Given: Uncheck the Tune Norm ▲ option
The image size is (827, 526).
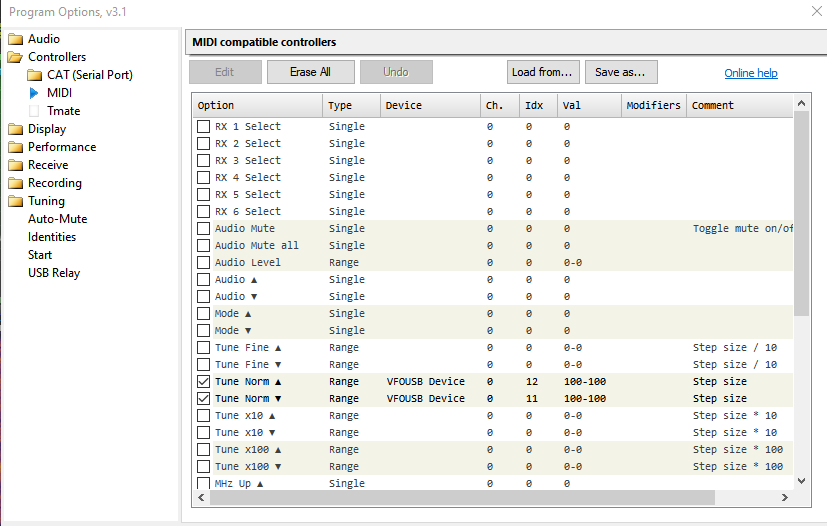Looking at the screenshot, I should click(x=204, y=382).
